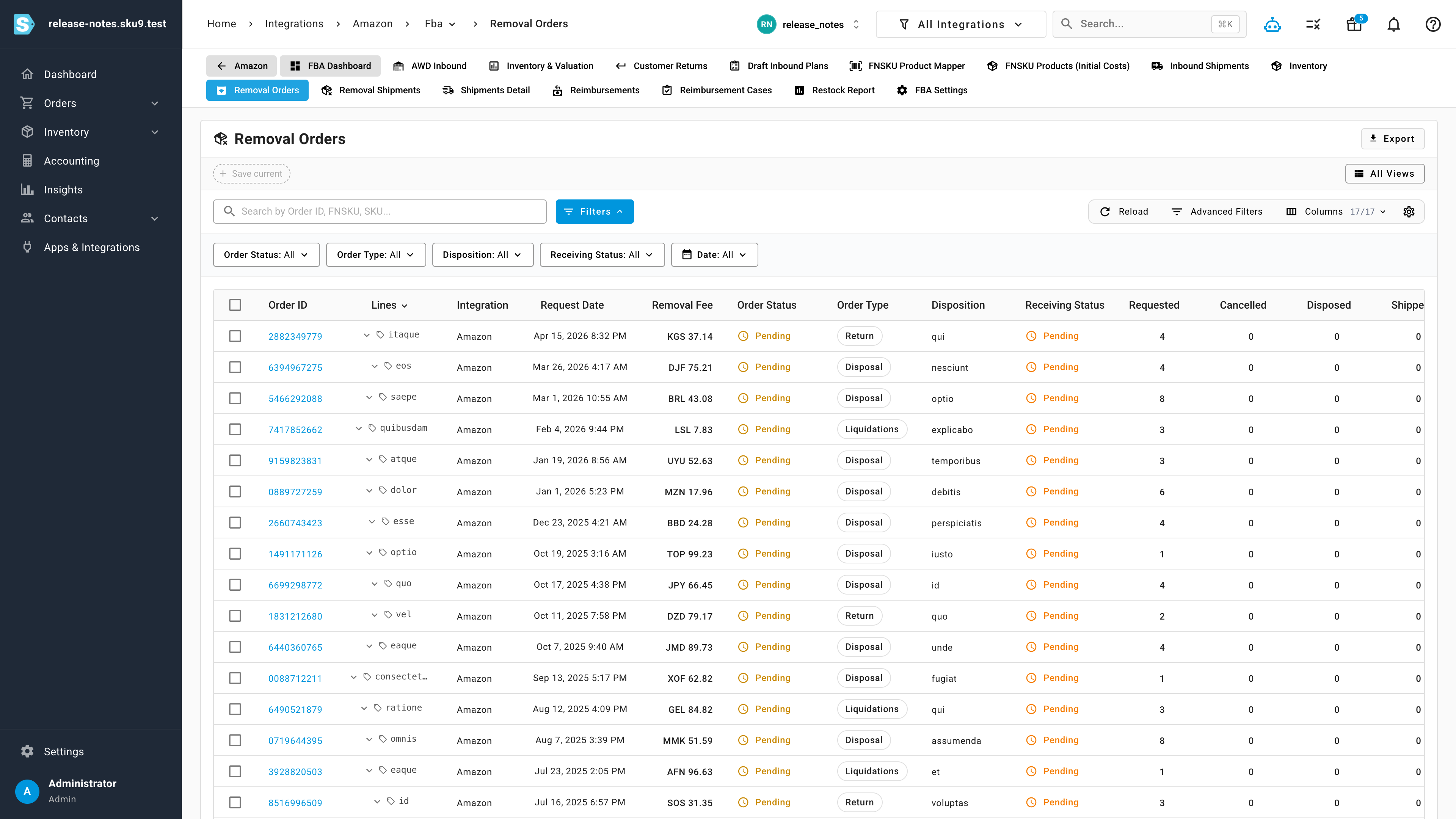The image size is (1456, 819).
Task: Click the All Views list icon
Action: coord(1359,174)
